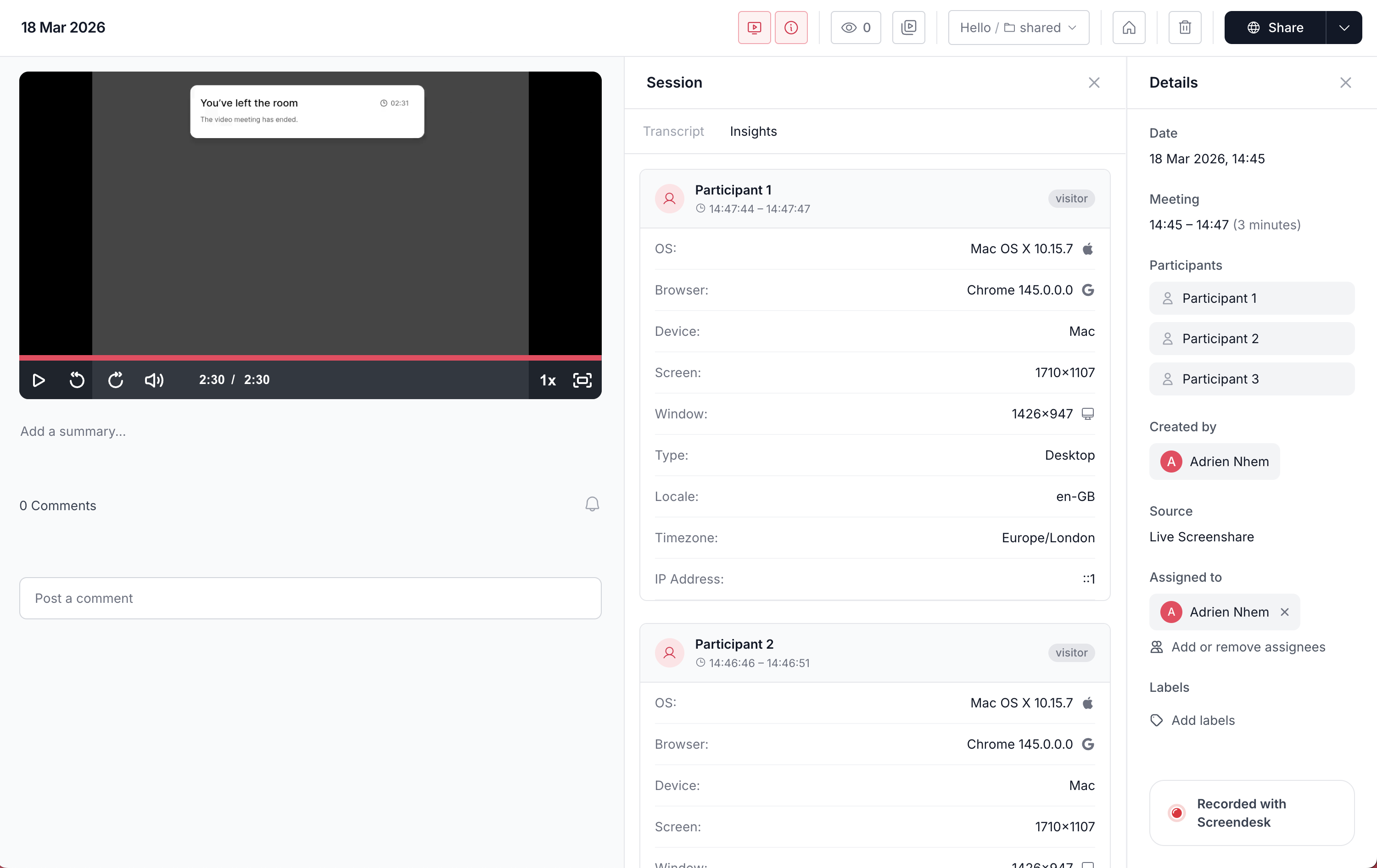Switch to the Transcript tab
The image size is (1377, 868).
[673, 131]
